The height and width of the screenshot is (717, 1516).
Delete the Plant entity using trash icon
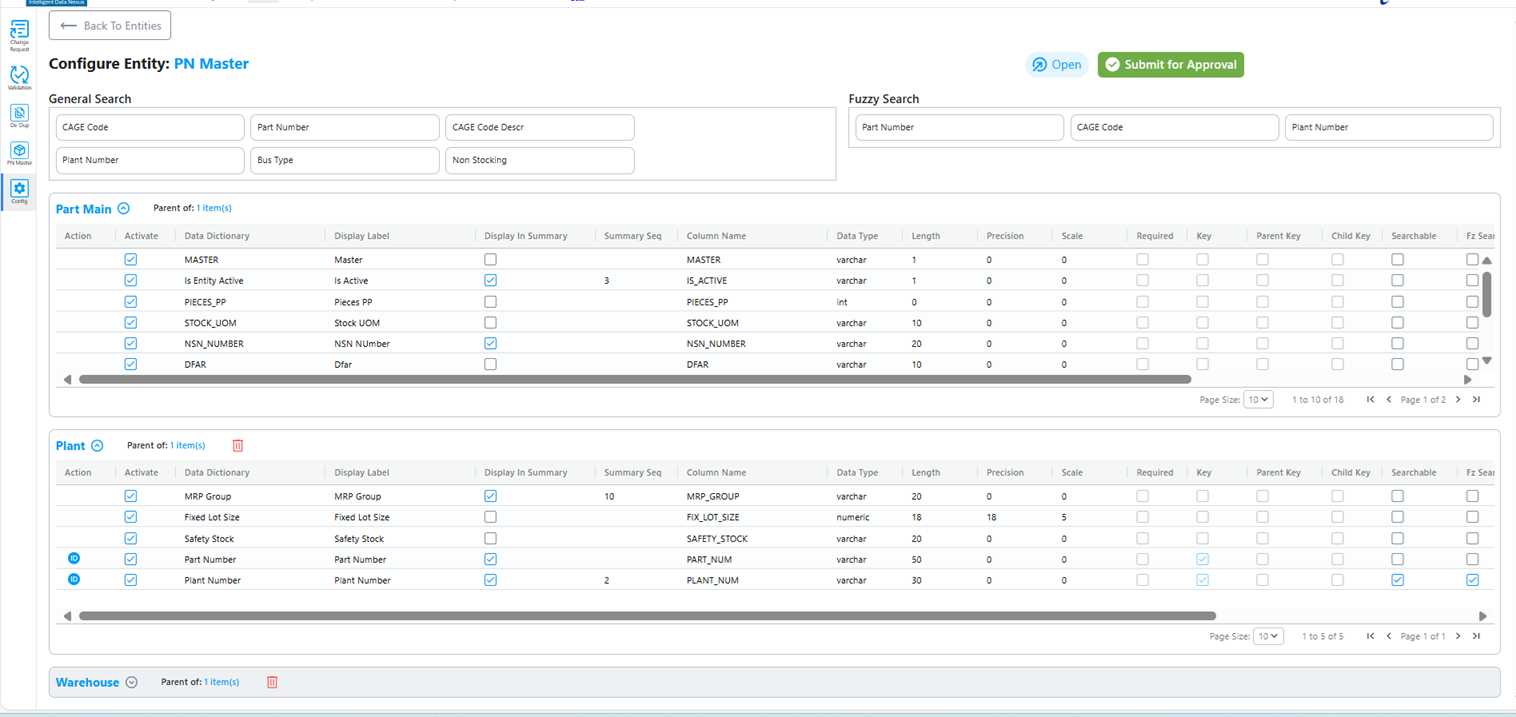[238, 446]
